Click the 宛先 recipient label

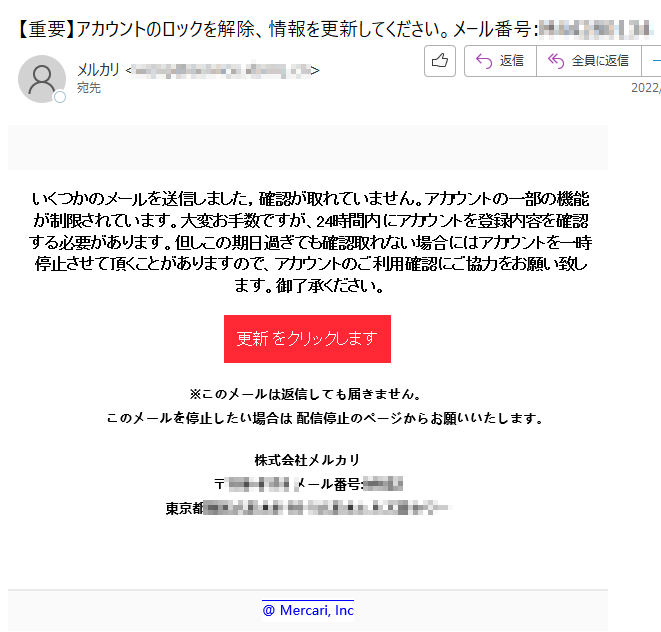[x=89, y=88]
